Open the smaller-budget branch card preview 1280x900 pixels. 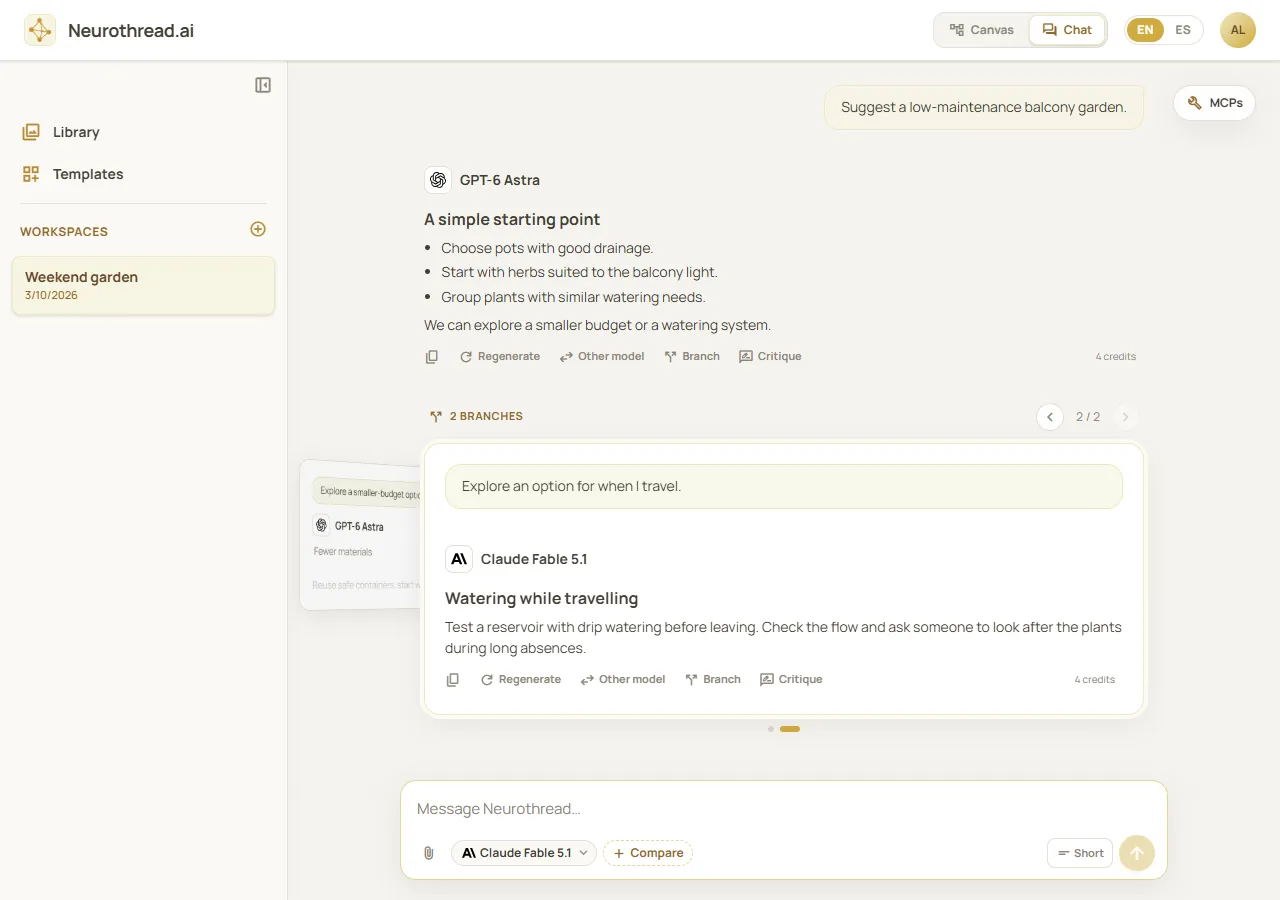pos(360,535)
